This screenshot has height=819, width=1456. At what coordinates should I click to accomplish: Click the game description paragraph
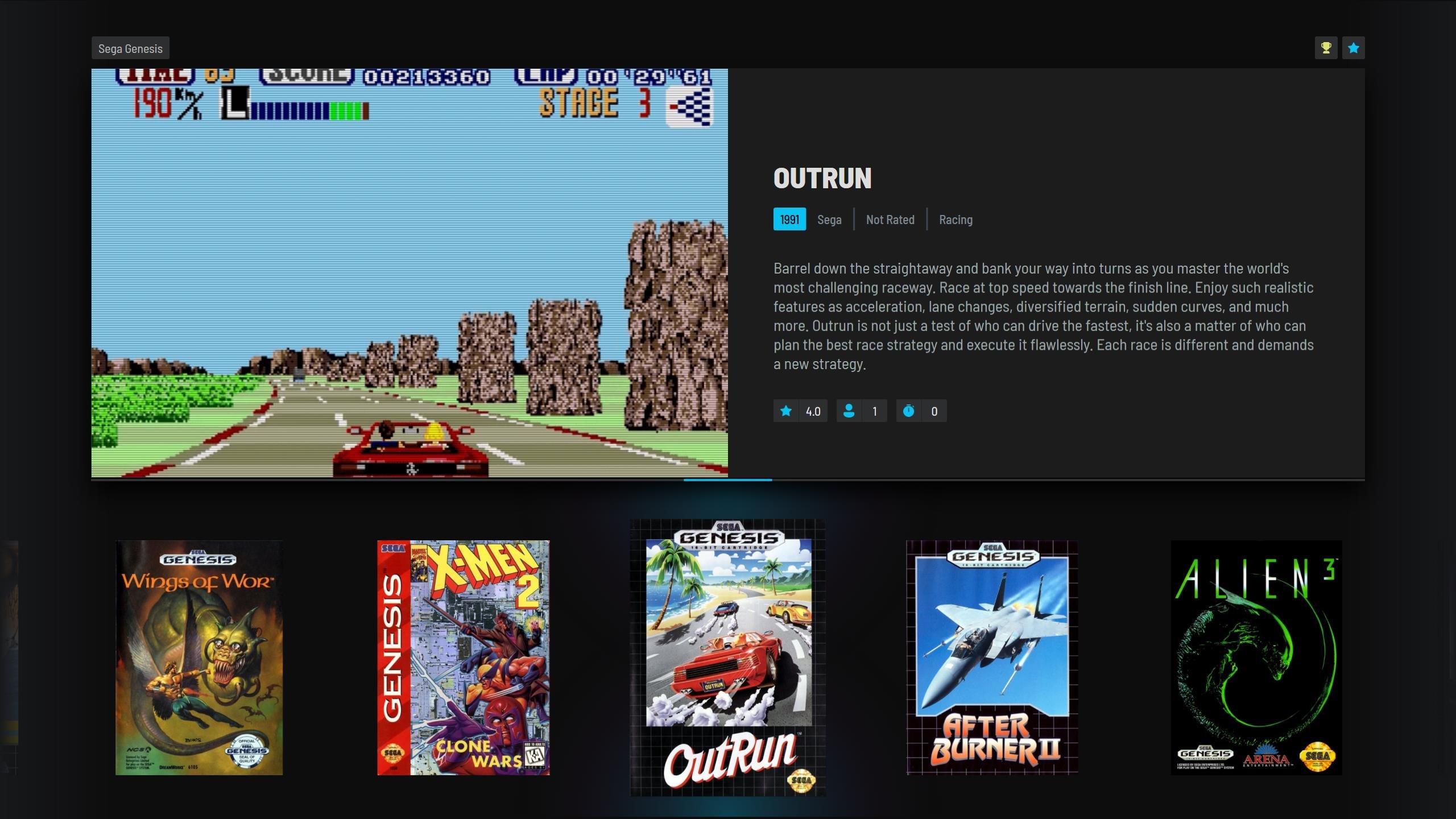click(x=1044, y=316)
